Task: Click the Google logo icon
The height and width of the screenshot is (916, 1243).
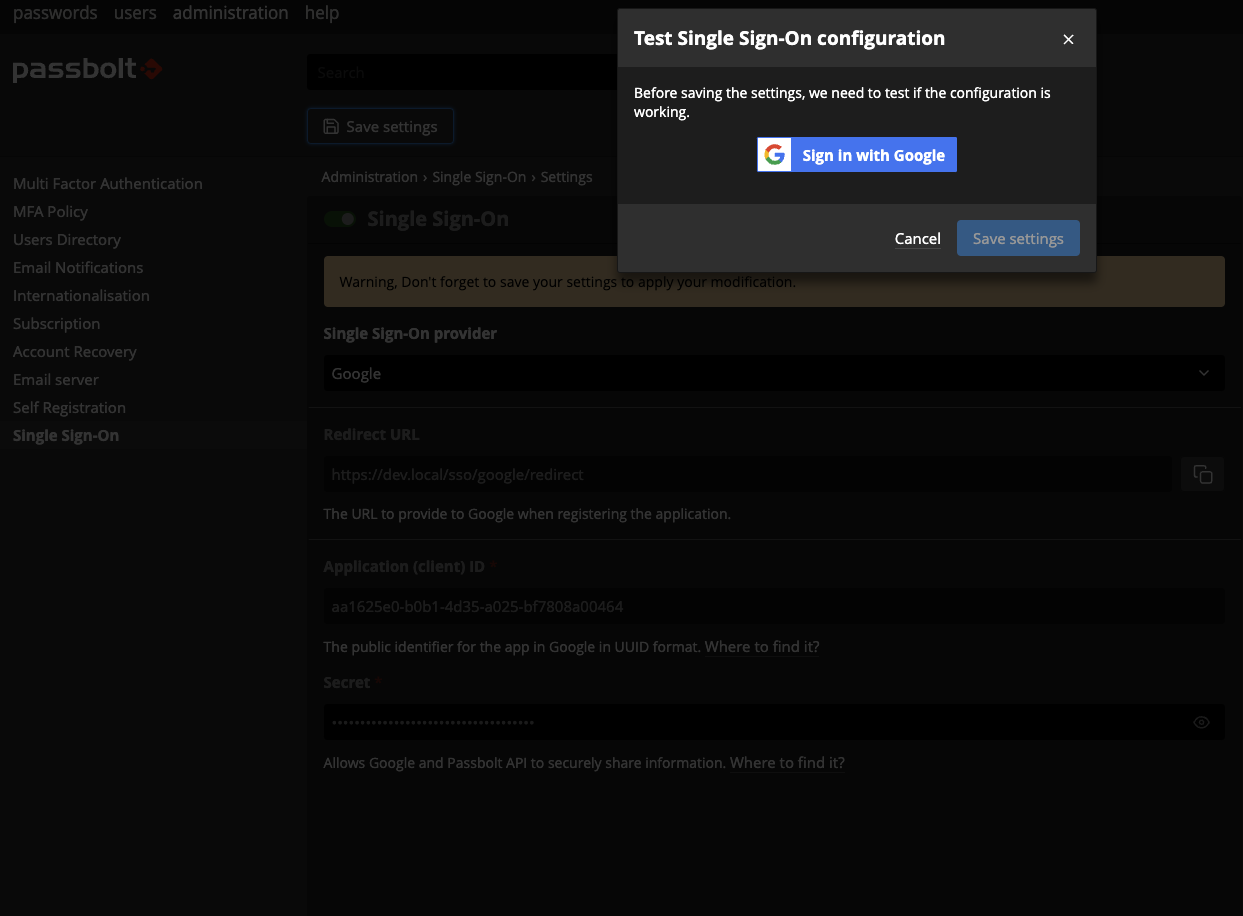Action: pyautogui.click(x=774, y=155)
